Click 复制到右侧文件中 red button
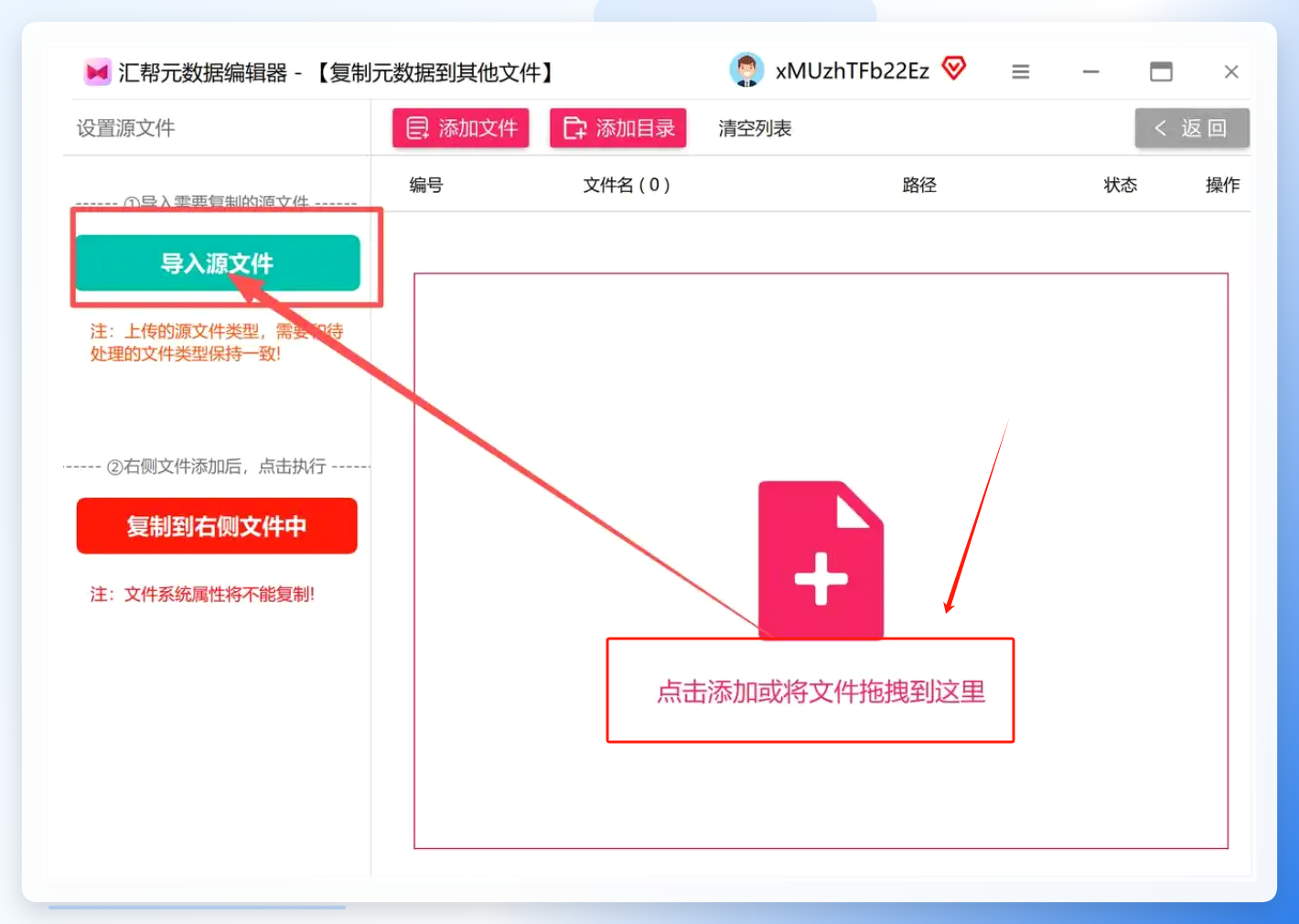 click(217, 526)
